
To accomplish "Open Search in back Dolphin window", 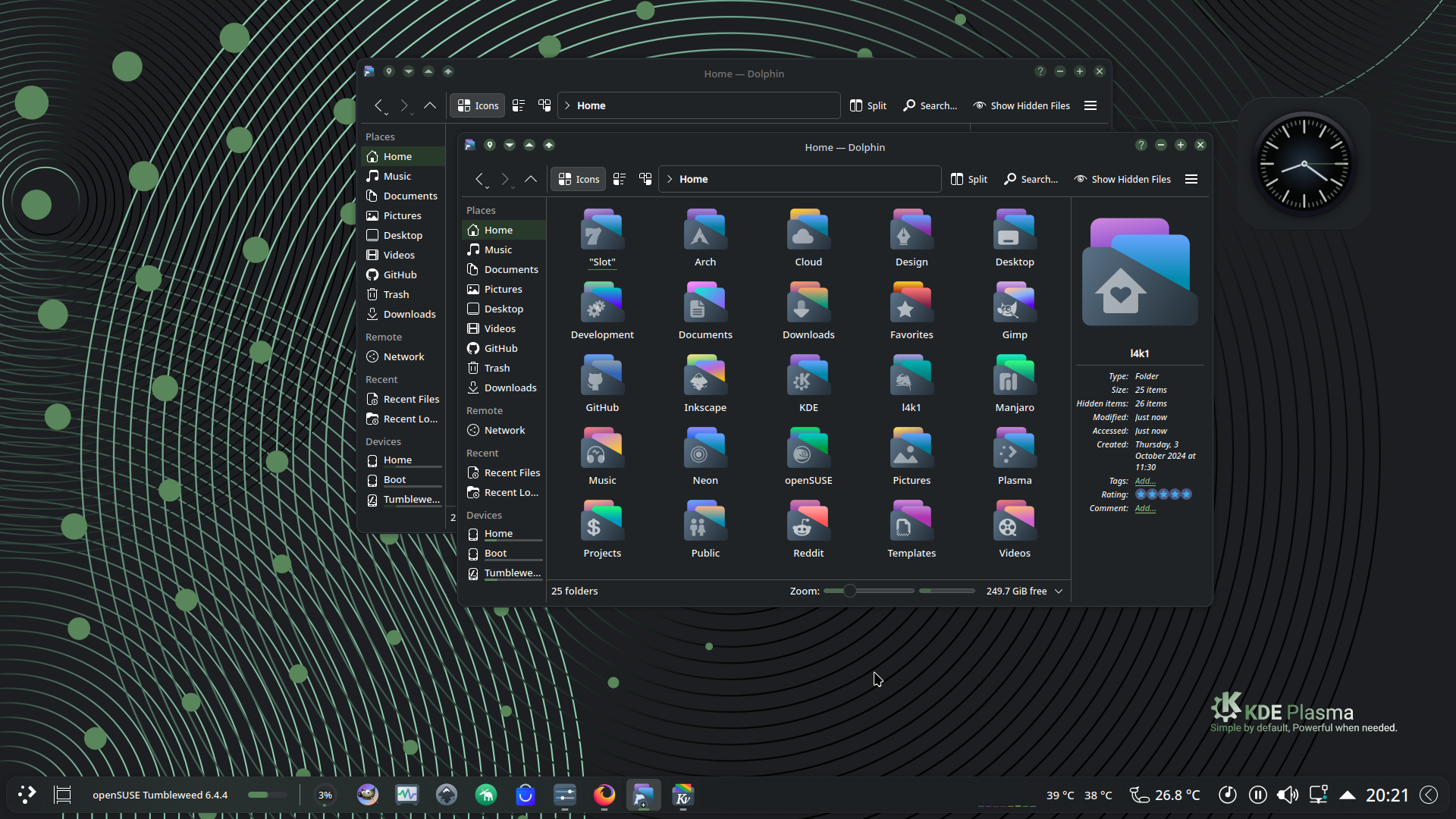I will pyautogui.click(x=930, y=105).
